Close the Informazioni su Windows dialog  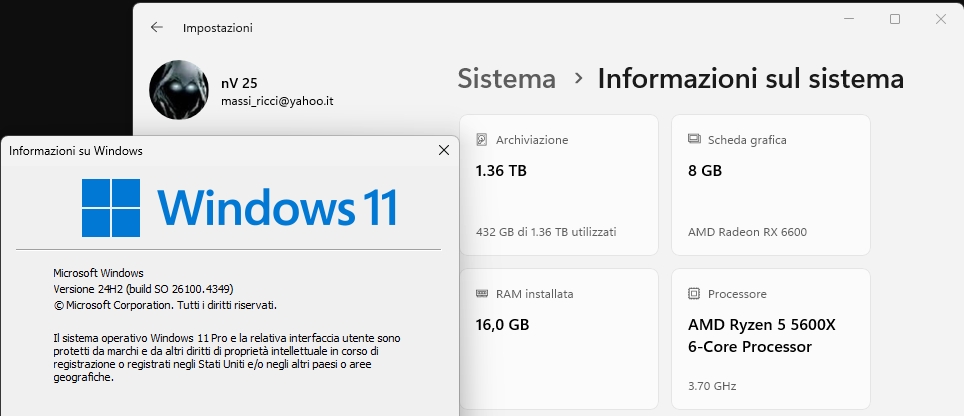point(444,151)
